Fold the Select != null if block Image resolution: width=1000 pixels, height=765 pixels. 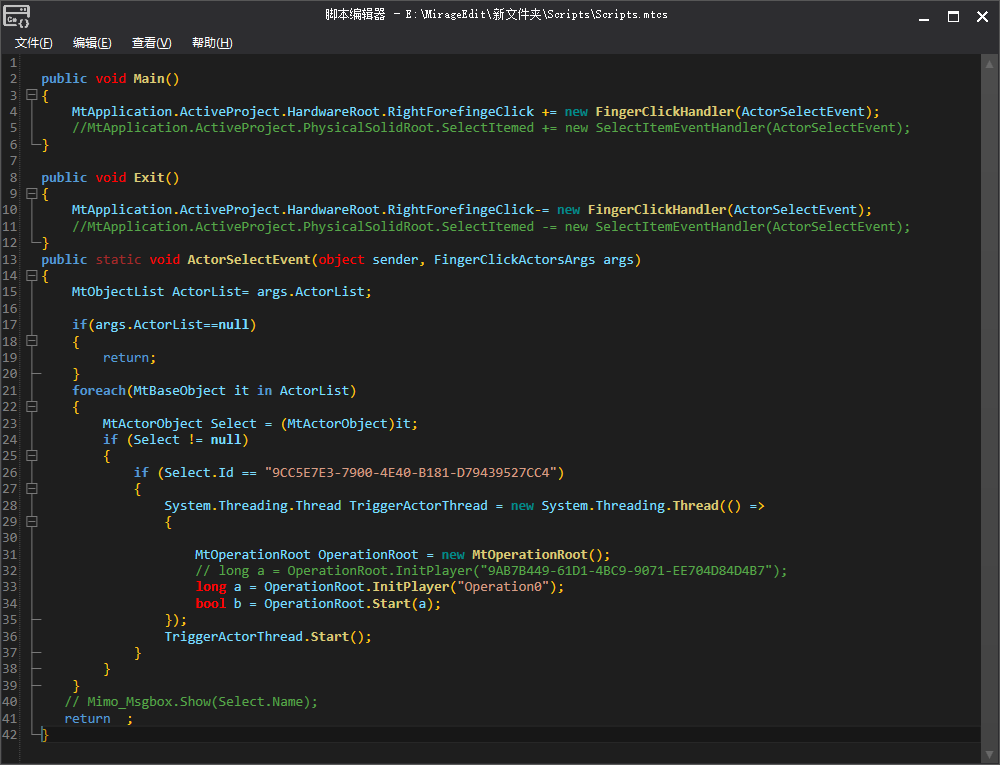[x=32, y=456]
